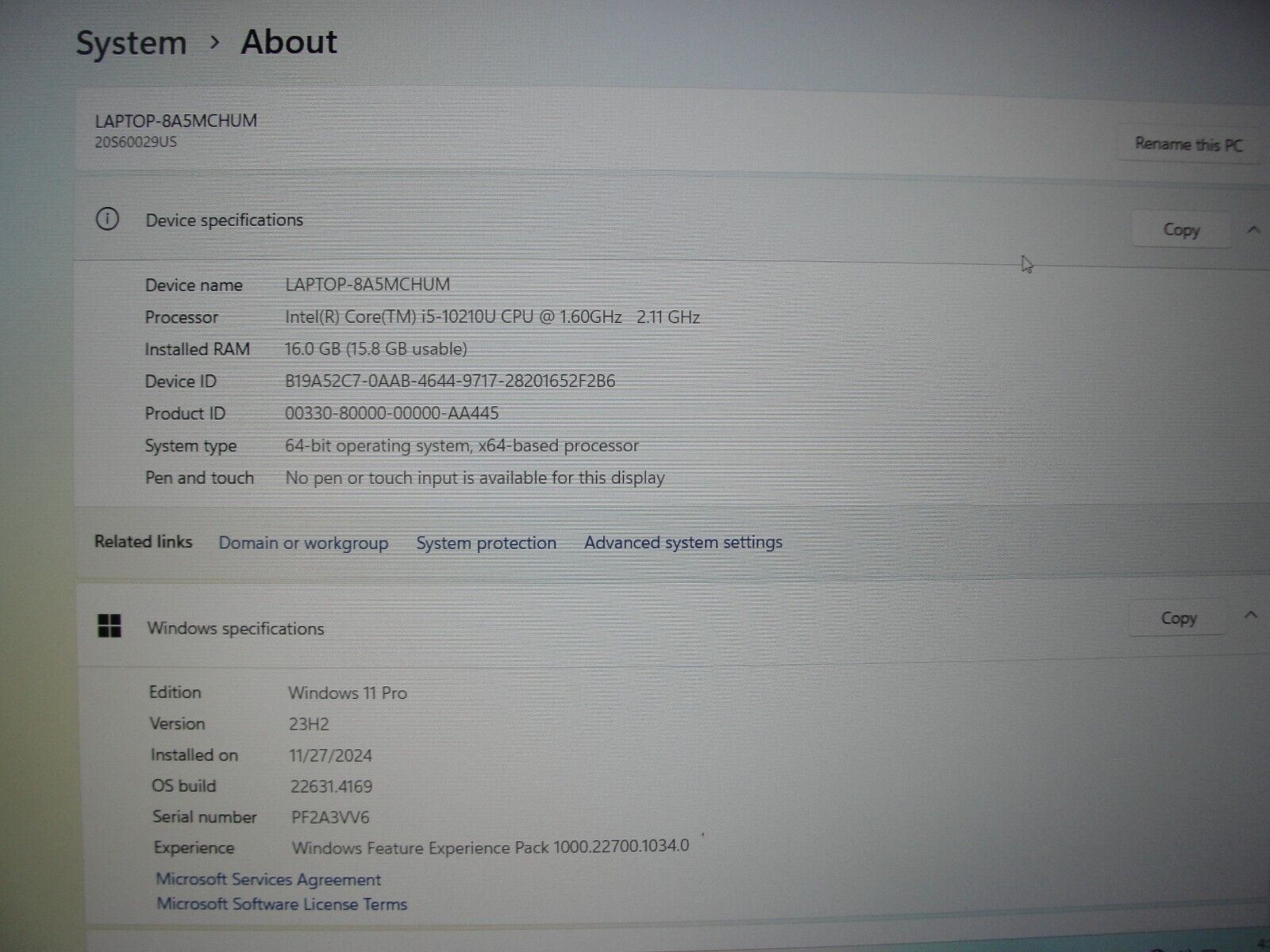Select the System type 64-bit value
Viewport: 1270px width, 952px height.
click(462, 445)
